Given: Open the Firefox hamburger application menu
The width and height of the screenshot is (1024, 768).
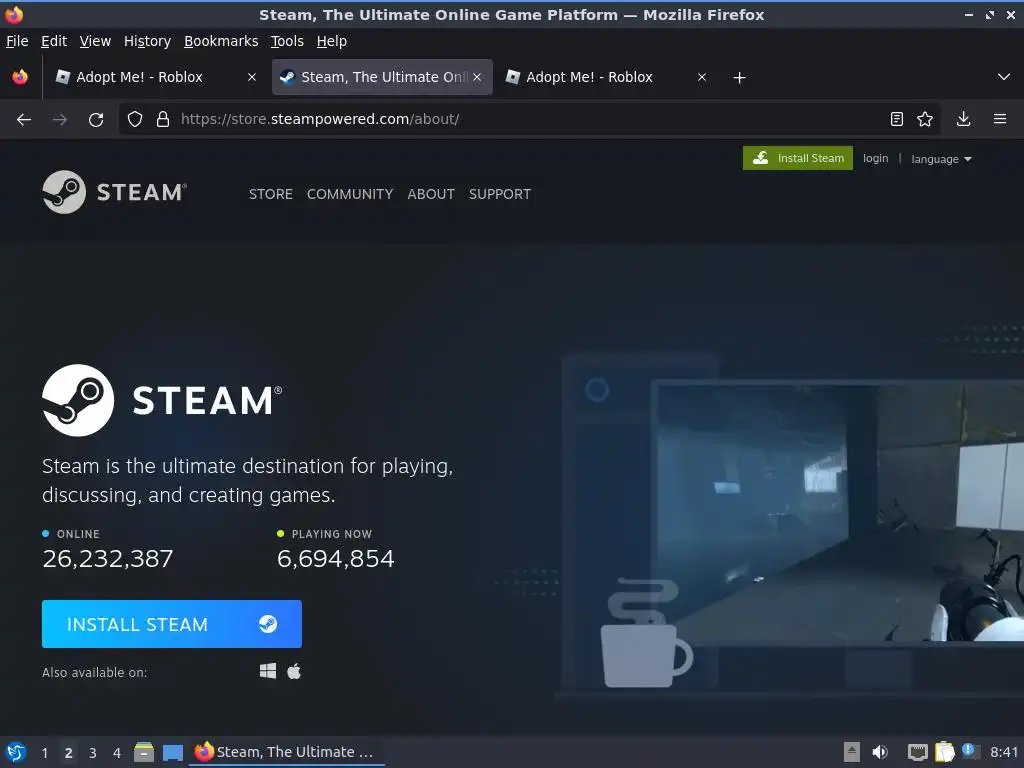Looking at the screenshot, I should coord(1000,119).
